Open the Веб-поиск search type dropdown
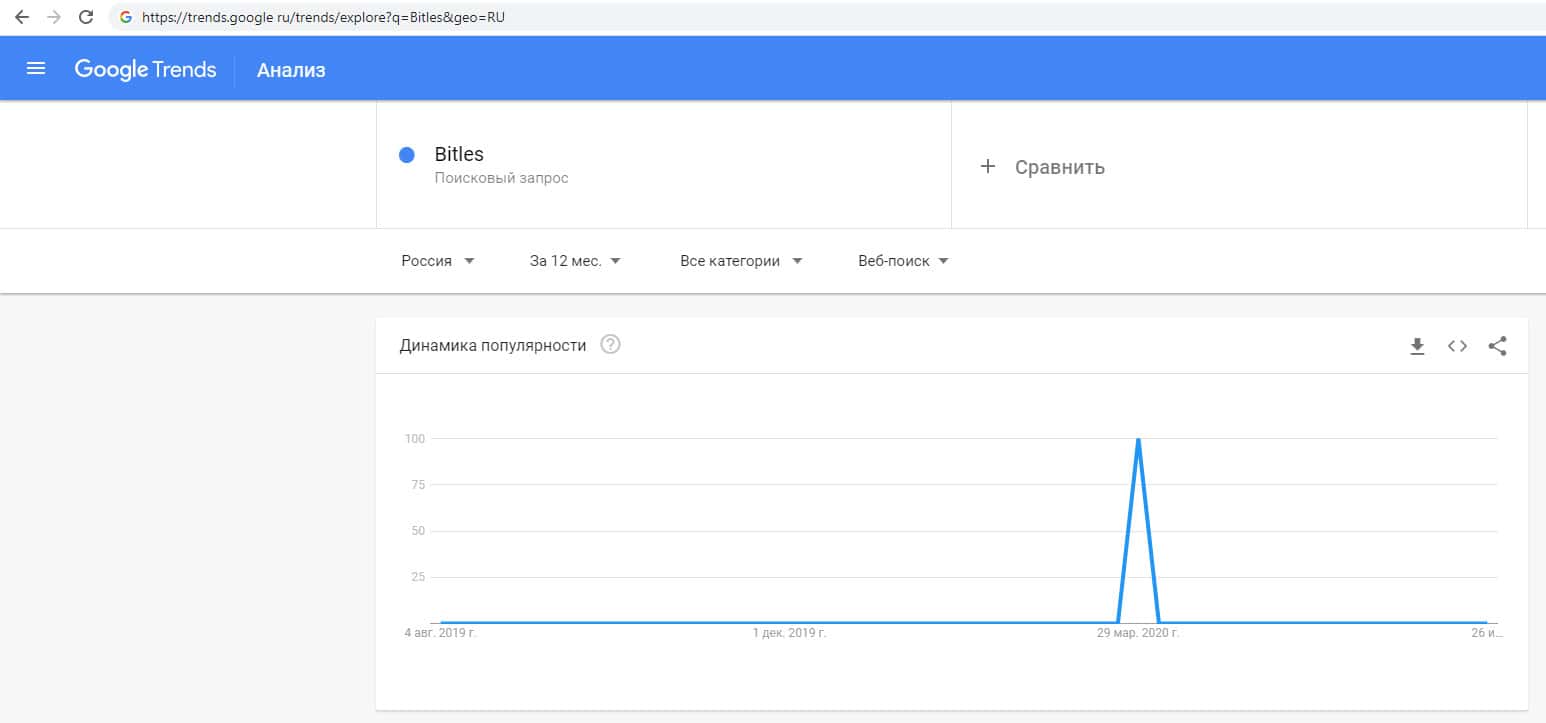 point(903,261)
